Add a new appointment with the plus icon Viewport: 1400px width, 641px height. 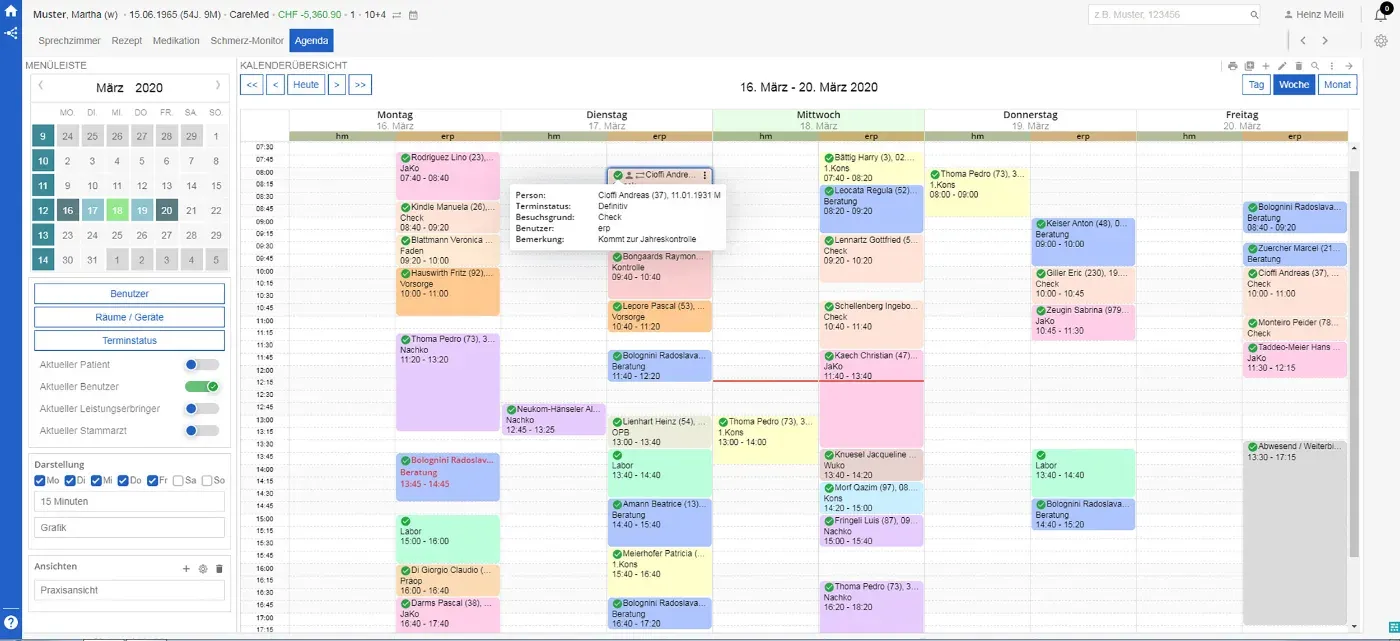pyautogui.click(x=1266, y=66)
